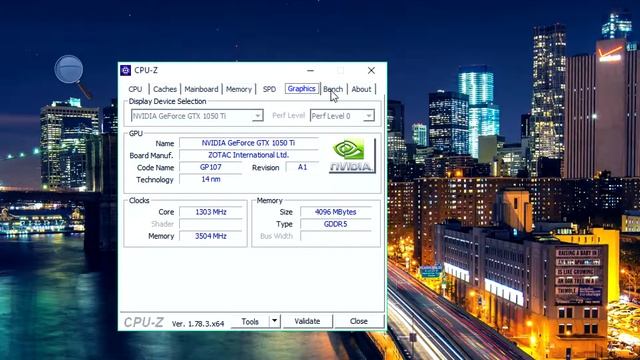
Task: Open the SPD tab
Action: point(269,89)
